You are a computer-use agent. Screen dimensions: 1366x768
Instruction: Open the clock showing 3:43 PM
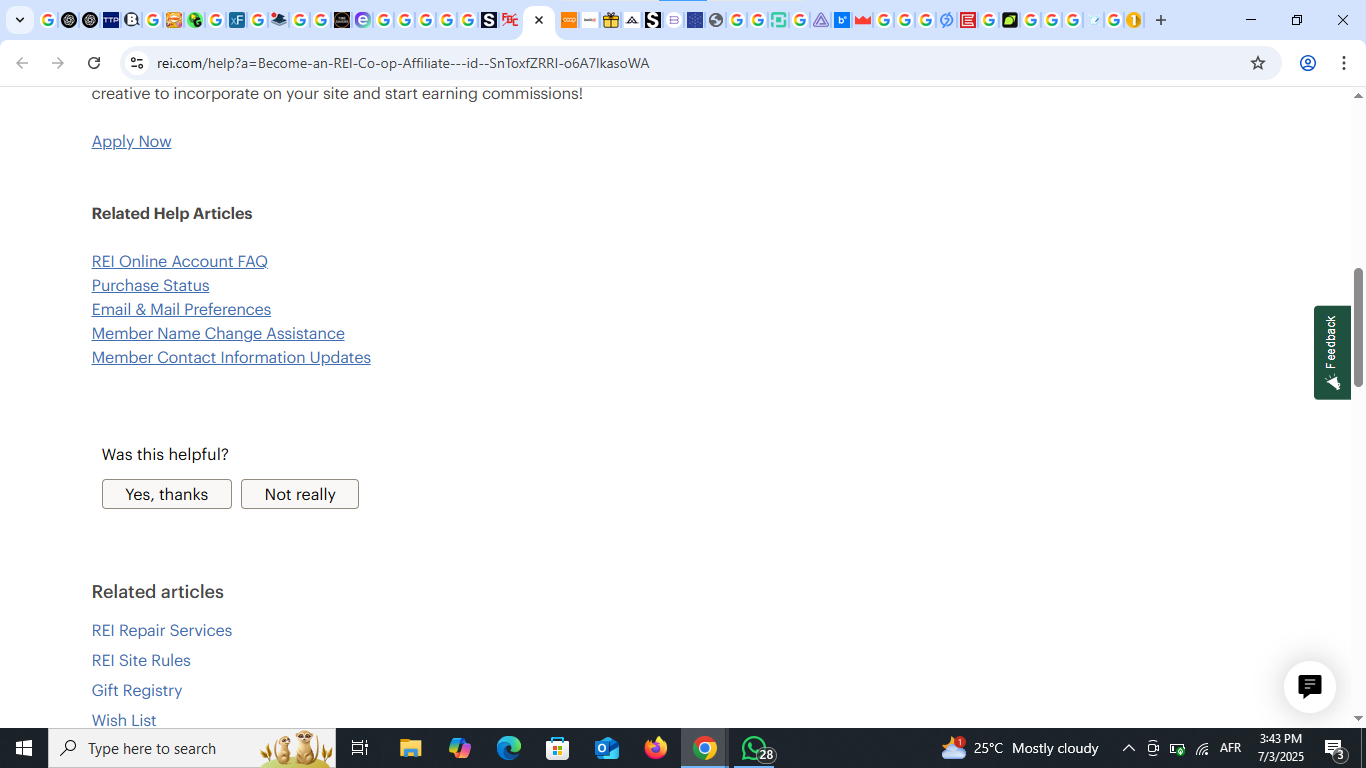1281,748
